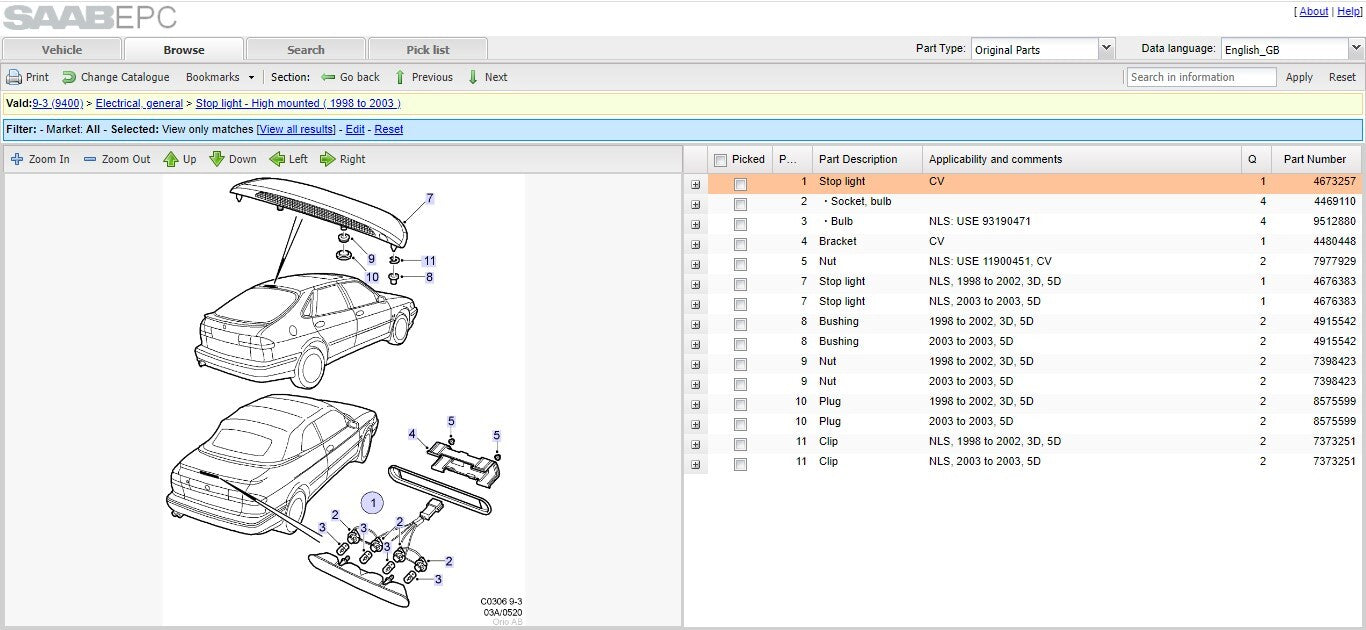Open the Bookmarks dropdown menu
The width and height of the screenshot is (1366, 630).
[x=220, y=77]
